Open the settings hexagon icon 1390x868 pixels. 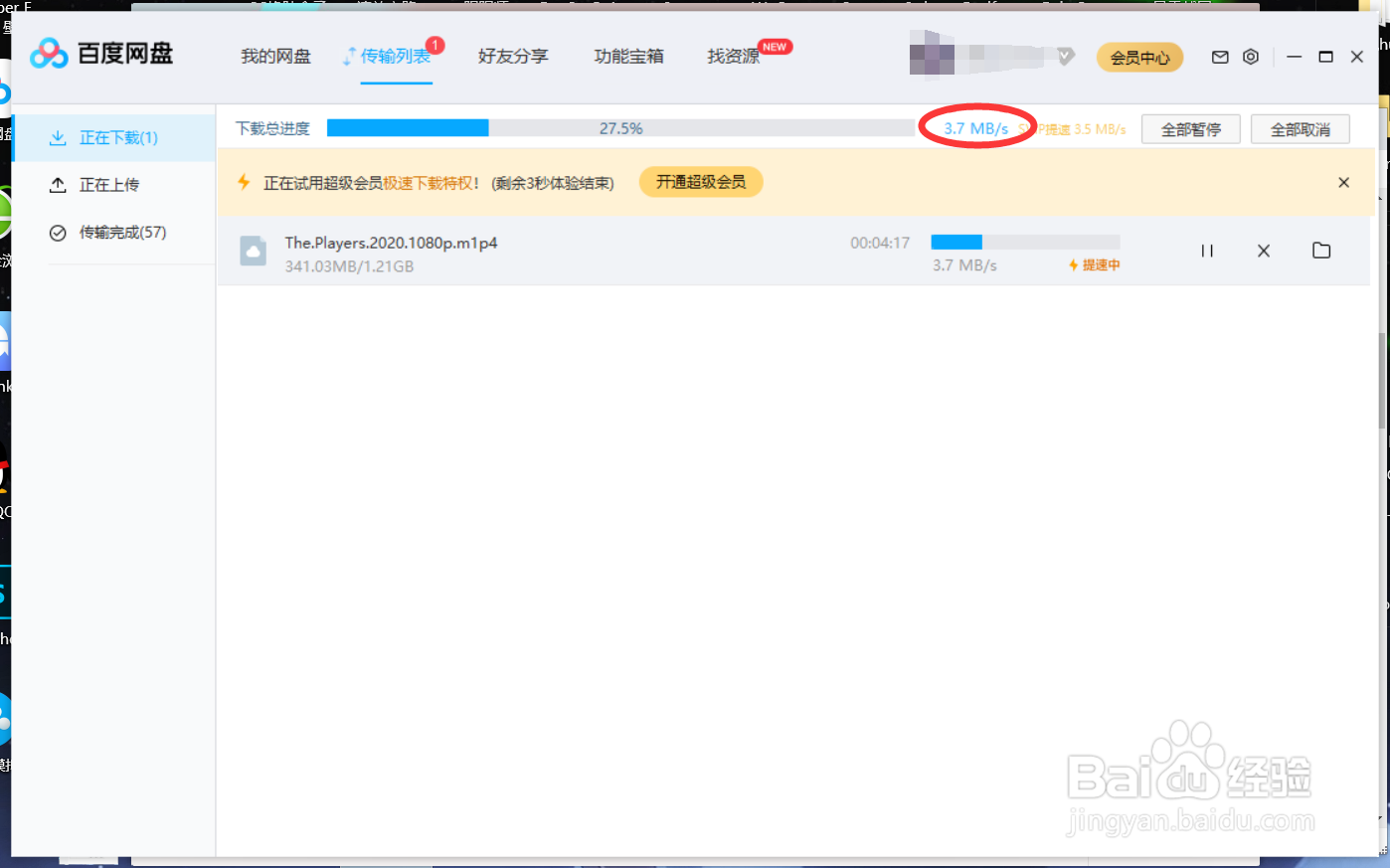point(1251,57)
